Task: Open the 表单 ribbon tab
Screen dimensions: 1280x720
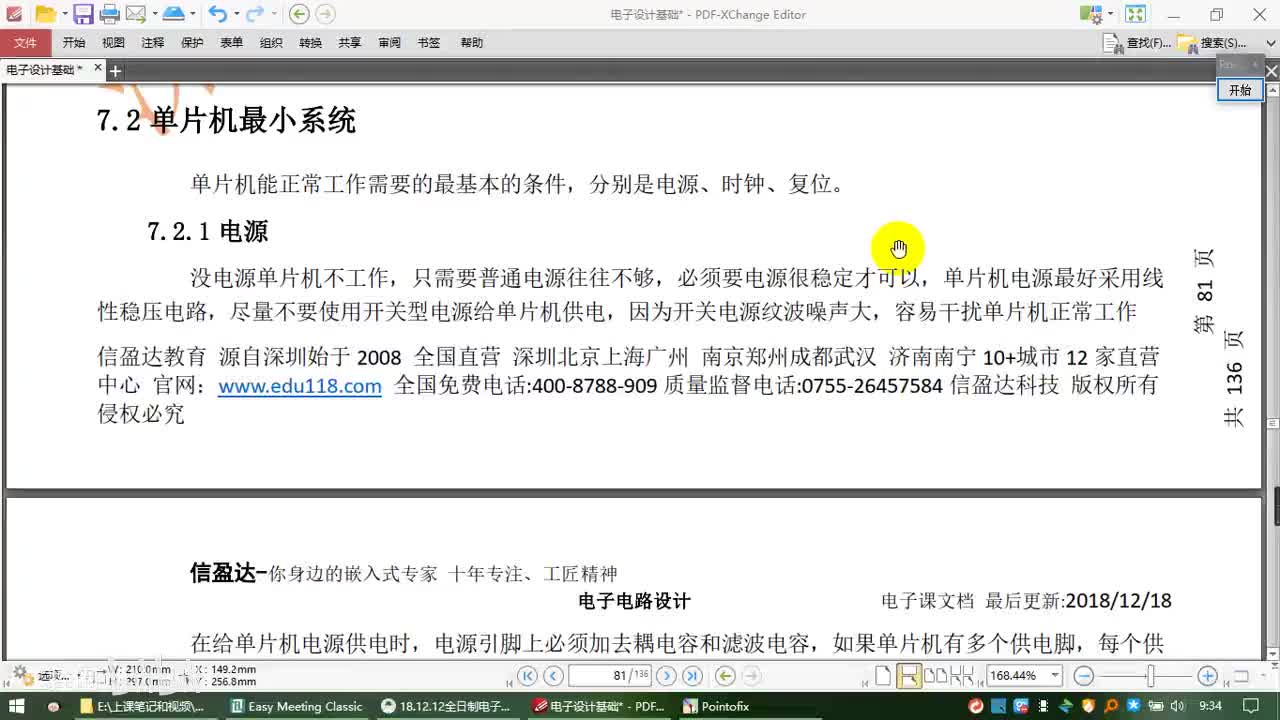Action: [232, 43]
